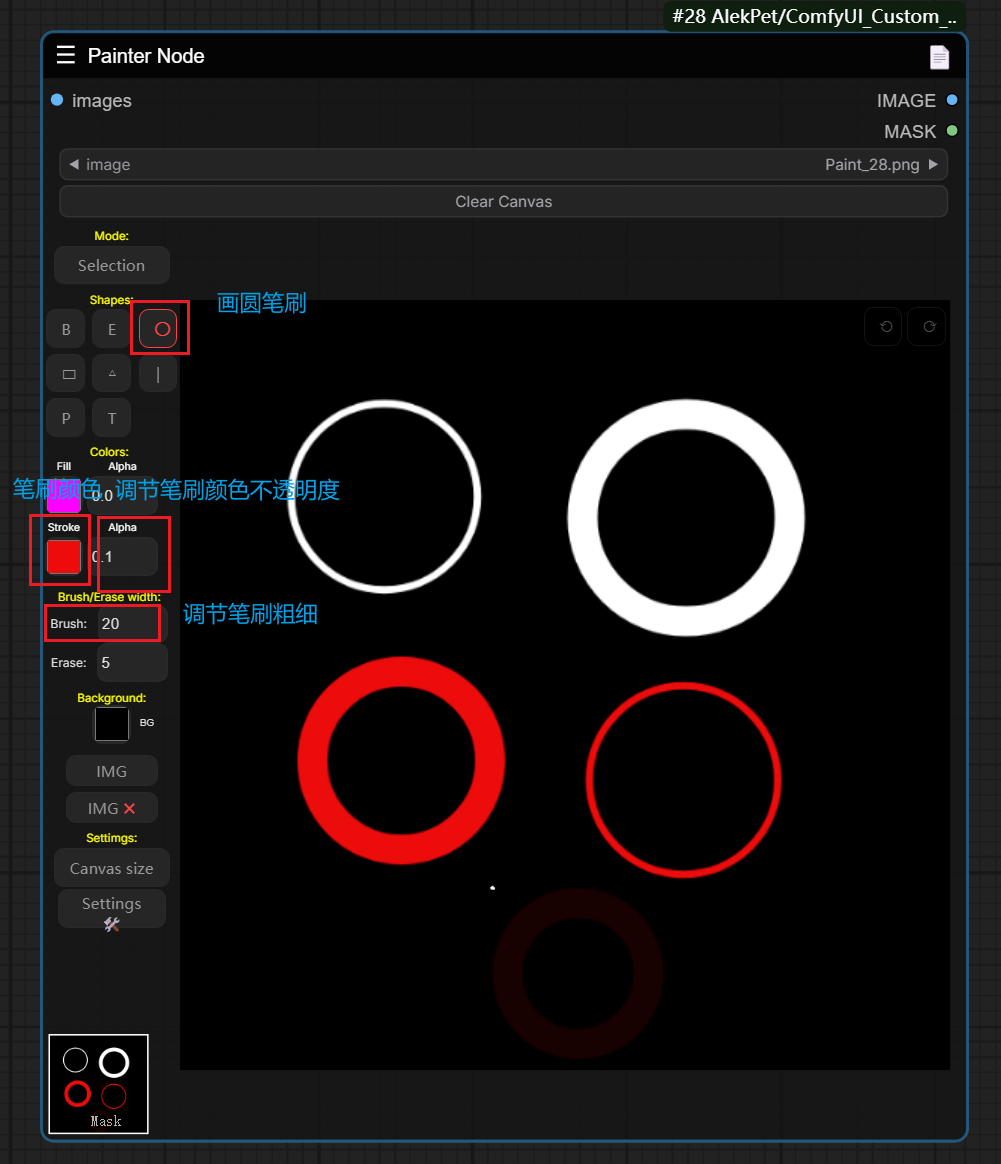Click the Canvas size button
This screenshot has height=1164, width=1001.
[x=112, y=868]
